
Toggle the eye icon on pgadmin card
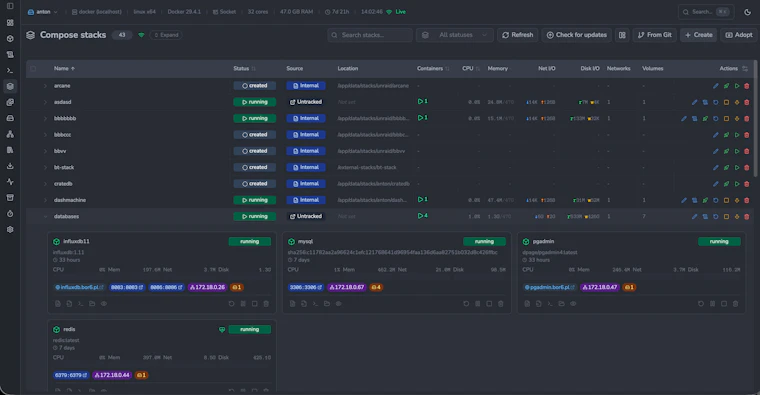(573, 304)
